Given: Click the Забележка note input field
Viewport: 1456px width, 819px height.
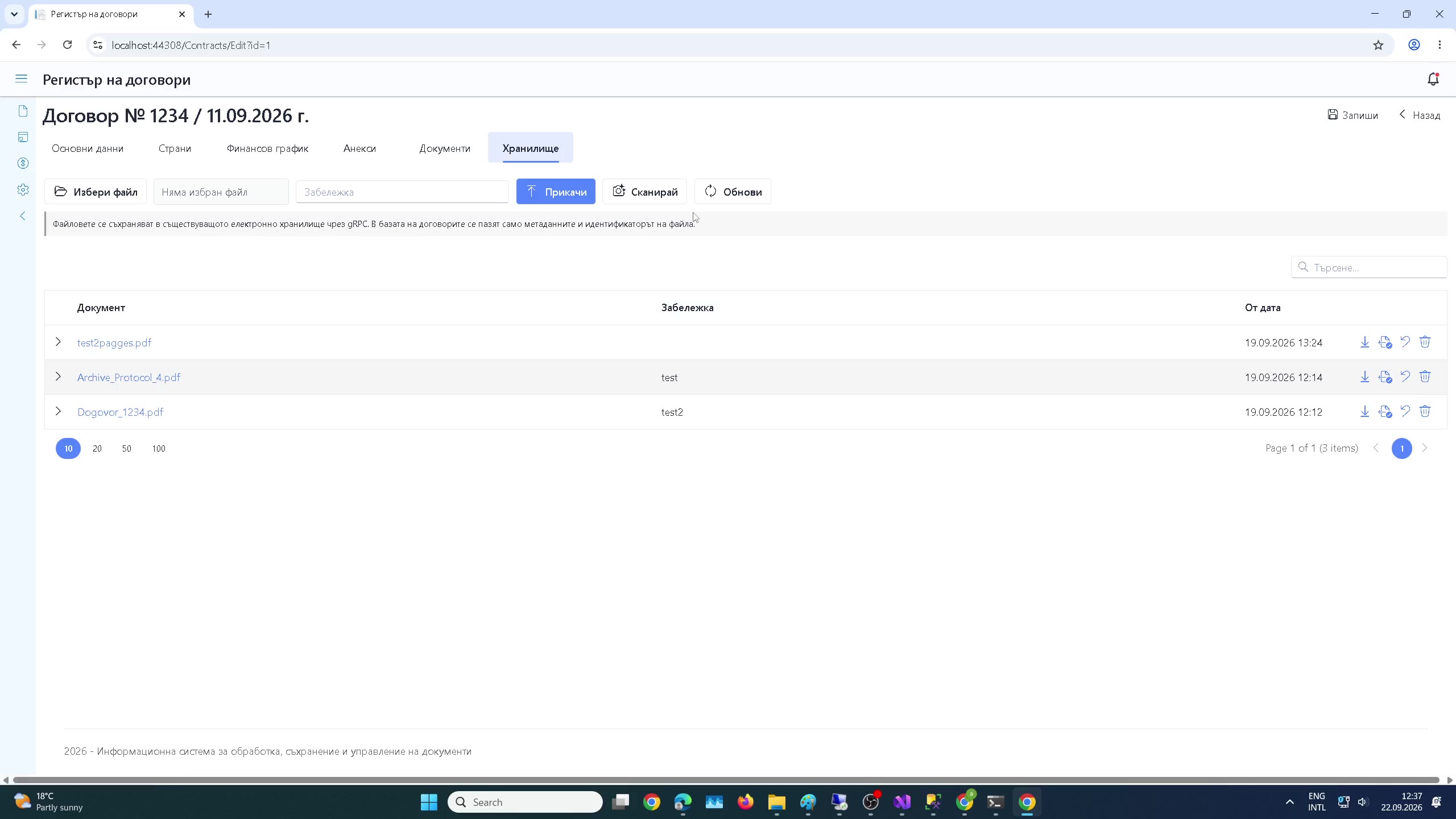Looking at the screenshot, I should coord(402,192).
